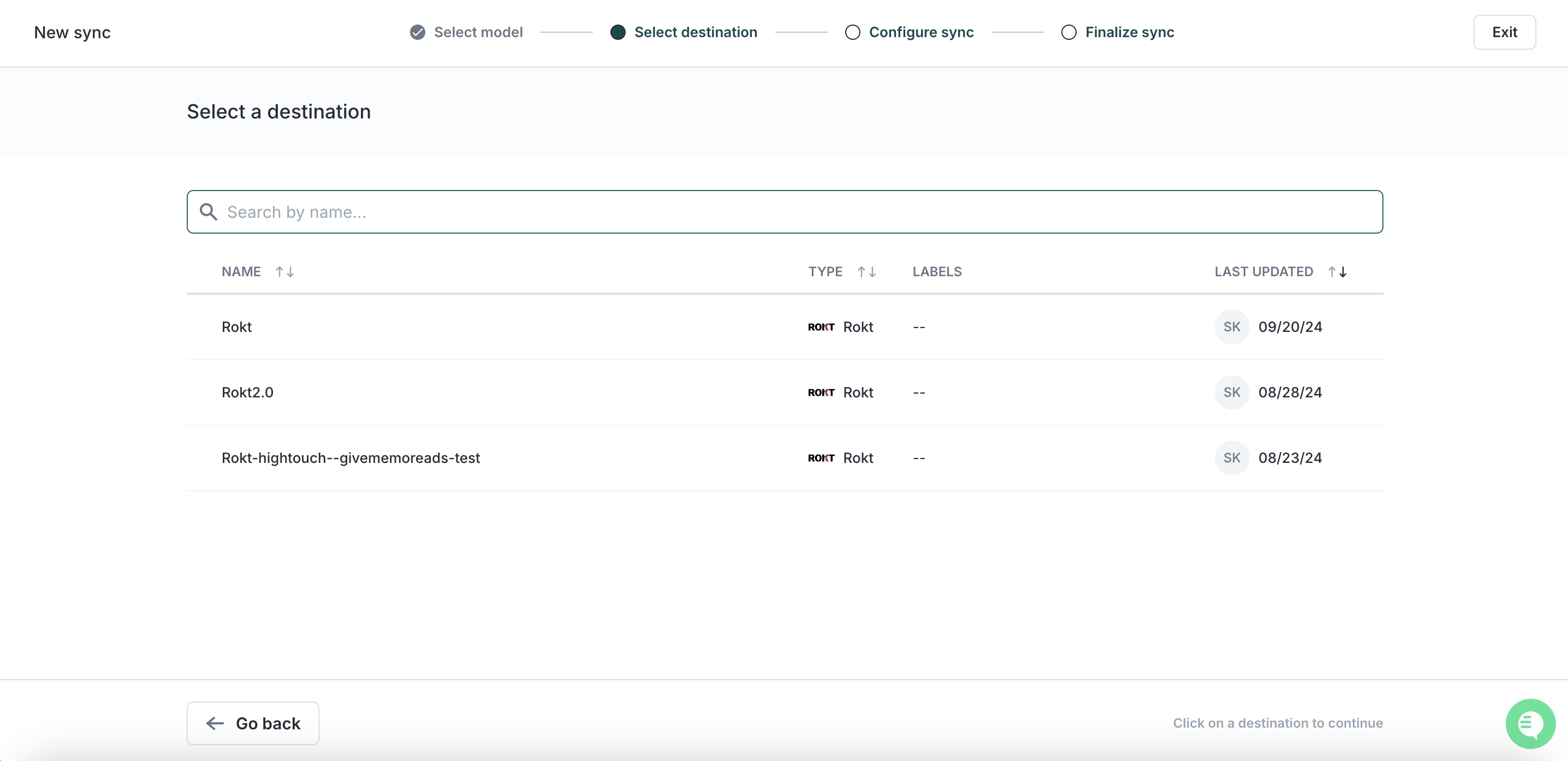Click the SK avatar next to 09/20/24
This screenshot has height=761, width=1568.
tap(1232, 327)
